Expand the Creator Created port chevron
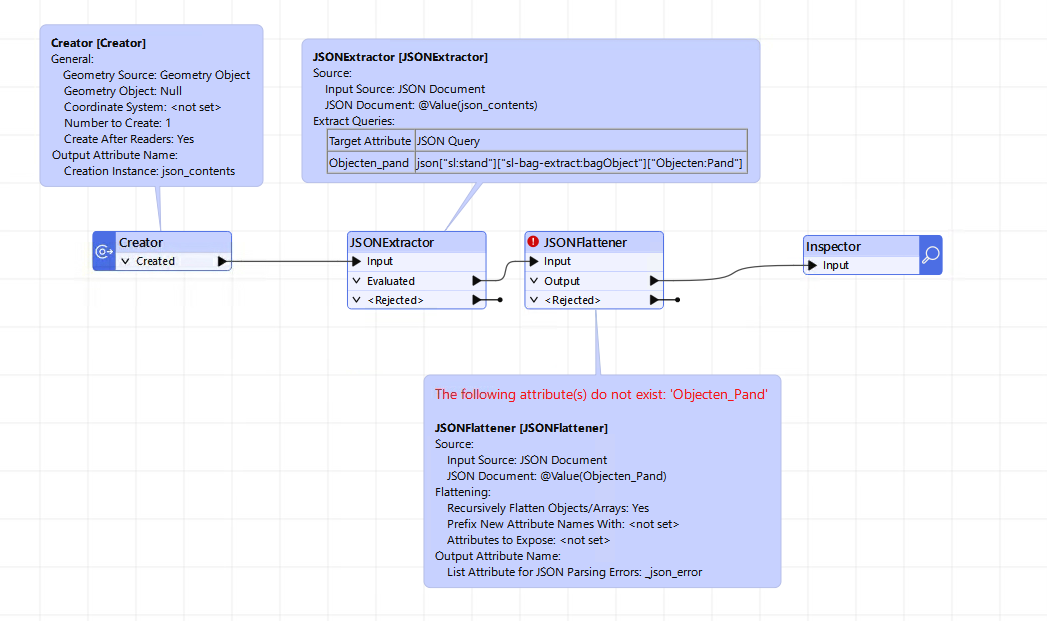Screen dimensions: 1047x621 tap(125, 261)
